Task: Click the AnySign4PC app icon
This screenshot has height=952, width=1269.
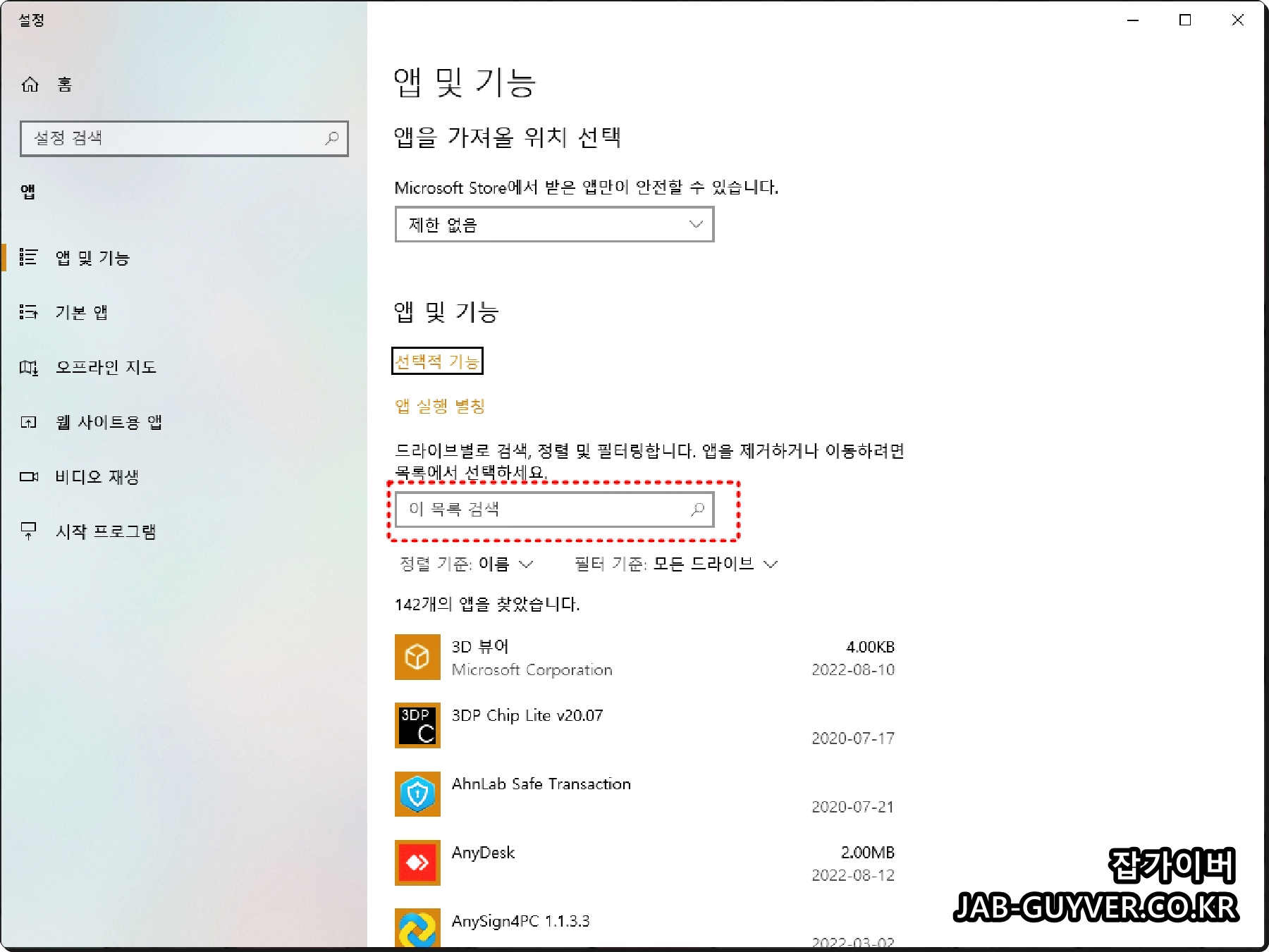Action: point(417,928)
